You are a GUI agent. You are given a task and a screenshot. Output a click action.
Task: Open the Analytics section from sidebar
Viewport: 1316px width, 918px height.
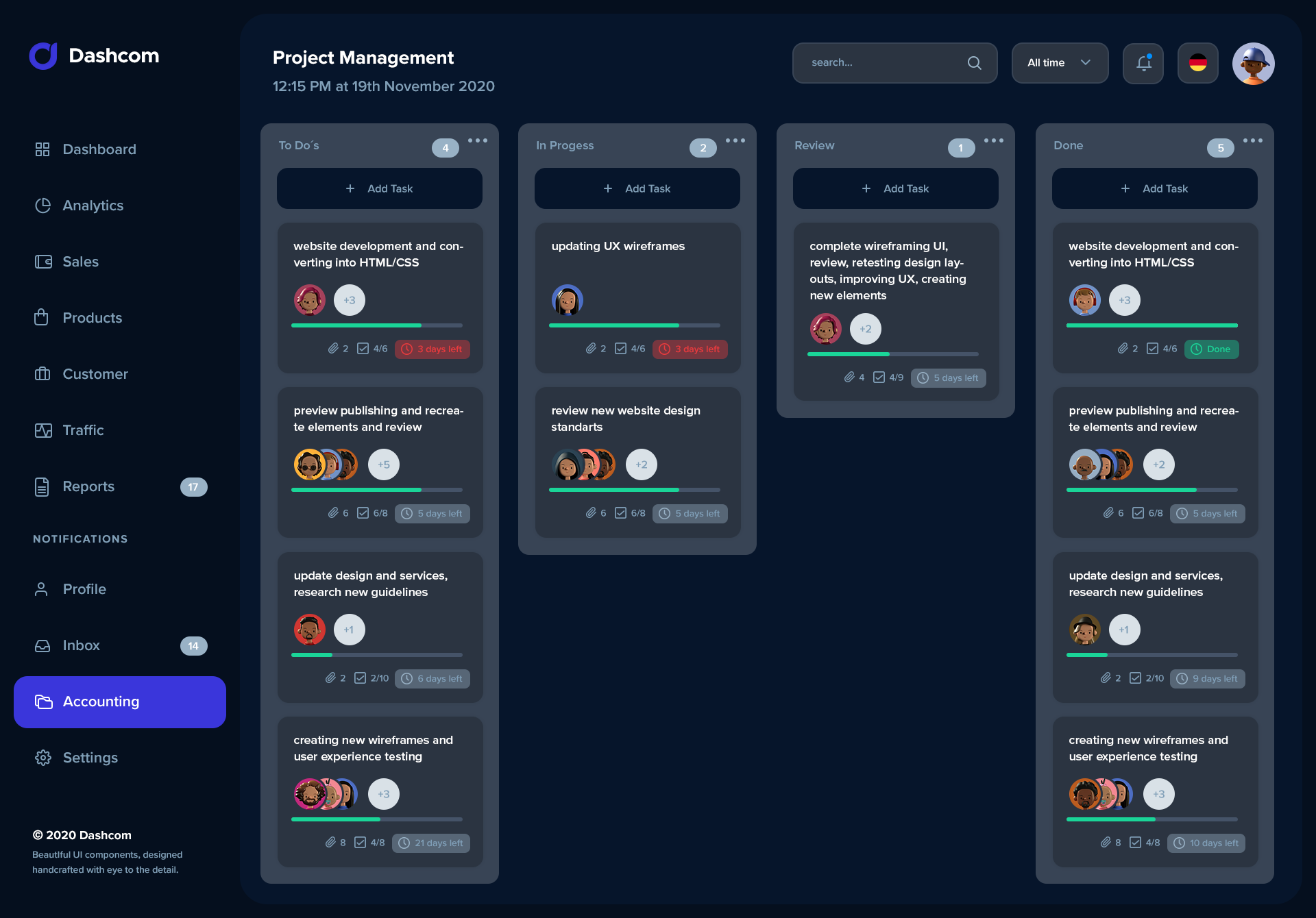tap(42, 205)
